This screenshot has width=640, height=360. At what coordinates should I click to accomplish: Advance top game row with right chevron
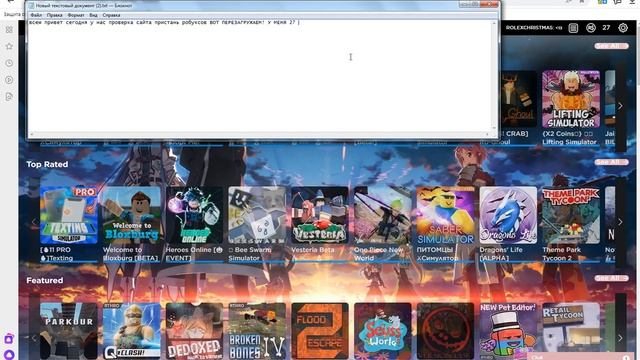pos(620,106)
